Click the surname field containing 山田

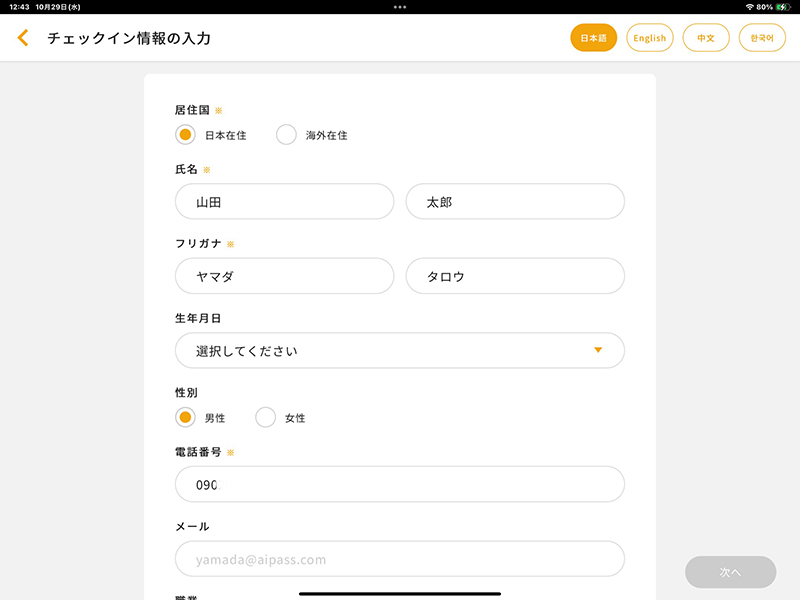point(284,201)
